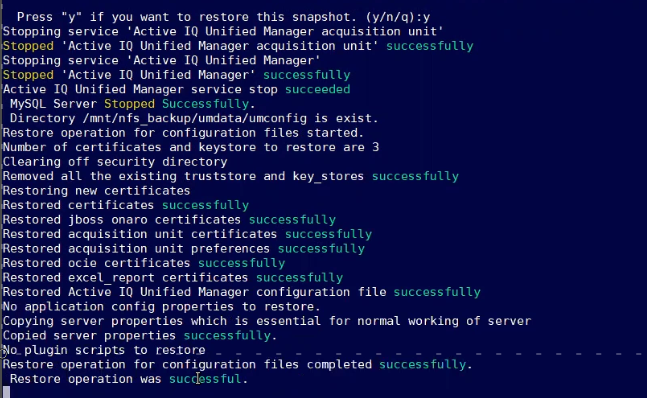Click the '(y/n/q):y' prompt answer
This screenshot has height=398, width=647.
pyautogui.click(x=398, y=17)
